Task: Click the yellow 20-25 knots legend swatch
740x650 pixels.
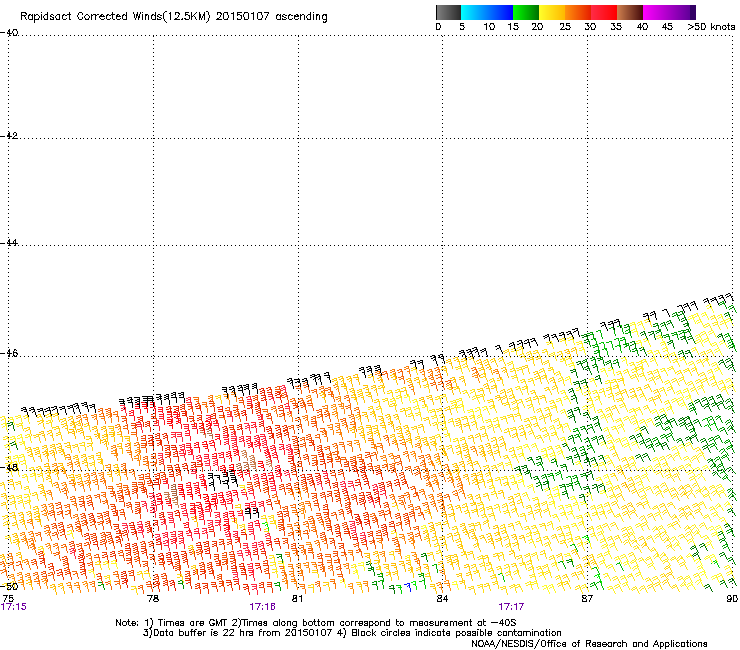Action: [552, 12]
